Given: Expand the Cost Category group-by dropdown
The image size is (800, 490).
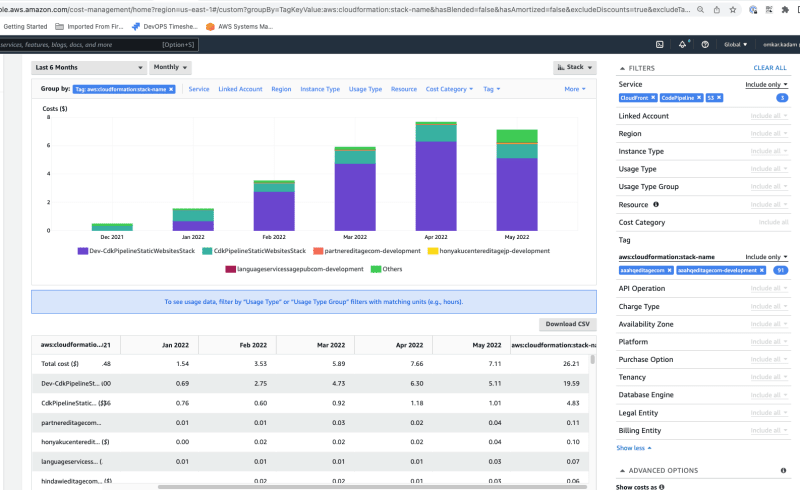Looking at the screenshot, I should pyautogui.click(x=449, y=89).
